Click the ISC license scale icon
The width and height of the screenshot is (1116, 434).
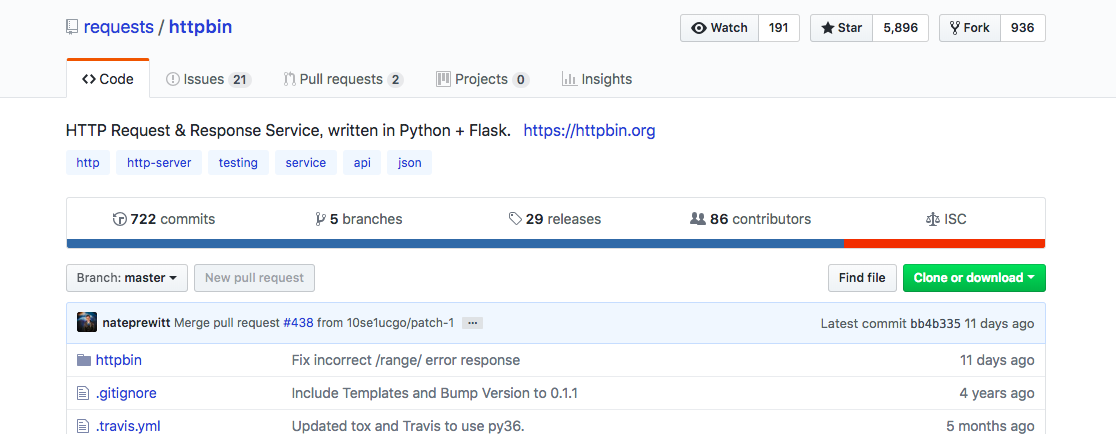coord(932,219)
